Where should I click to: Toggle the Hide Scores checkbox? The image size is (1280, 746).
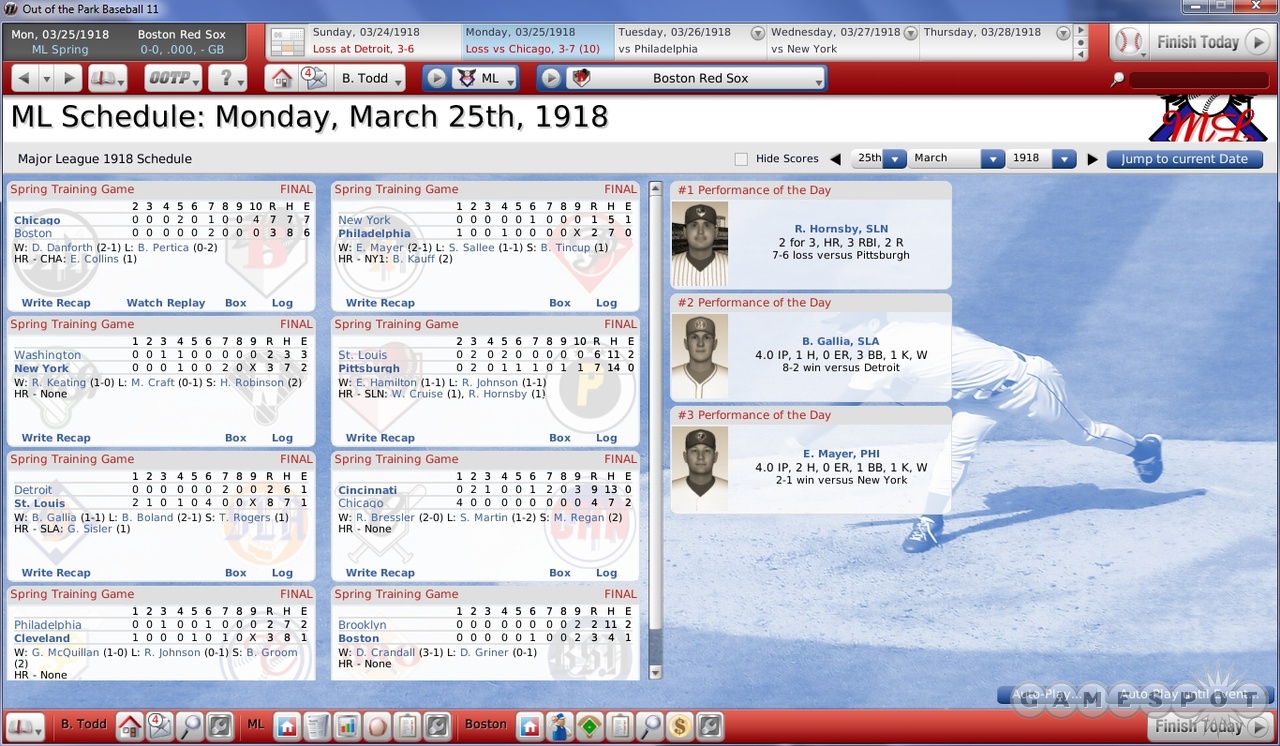[741, 159]
